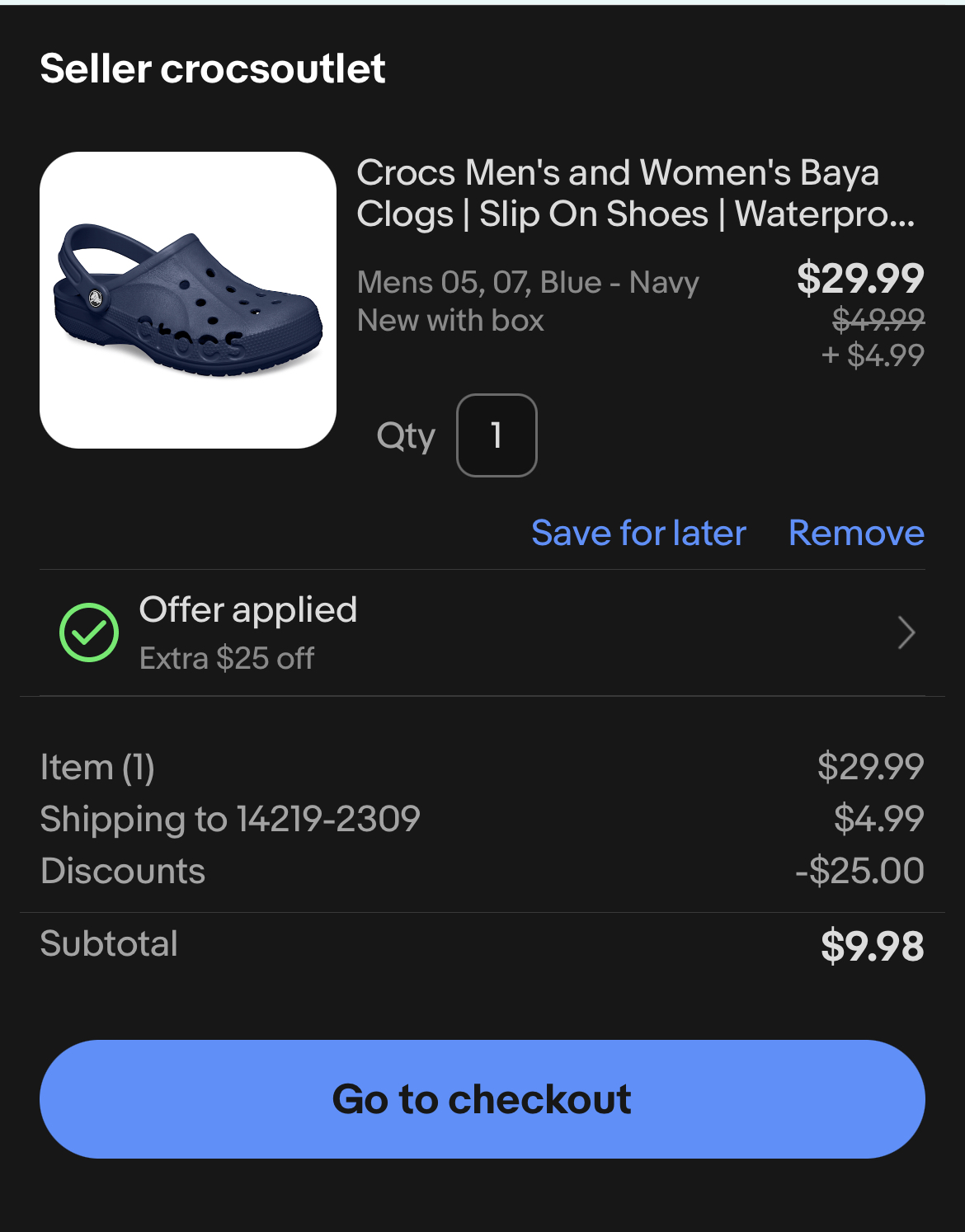The height and width of the screenshot is (1232, 965).
Task: Click the Shipping to 14219-2309 line
Action: [x=230, y=819]
